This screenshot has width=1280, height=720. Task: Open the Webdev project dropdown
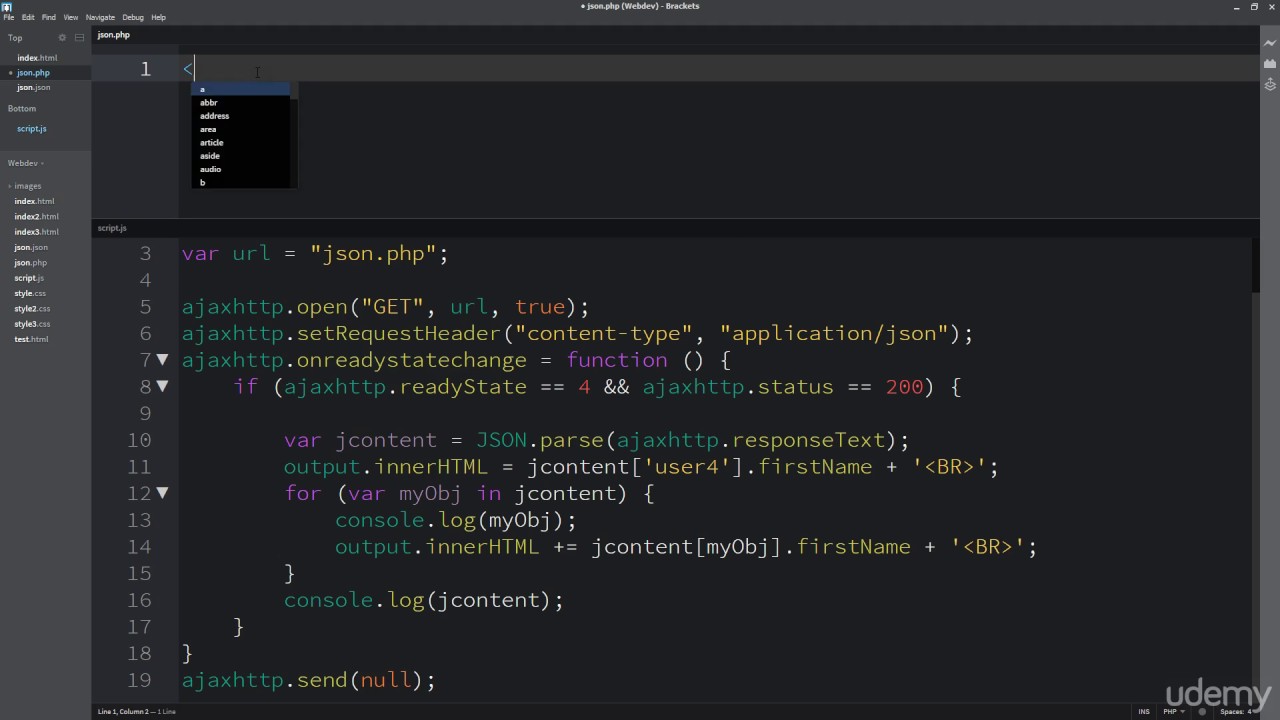click(x=26, y=163)
